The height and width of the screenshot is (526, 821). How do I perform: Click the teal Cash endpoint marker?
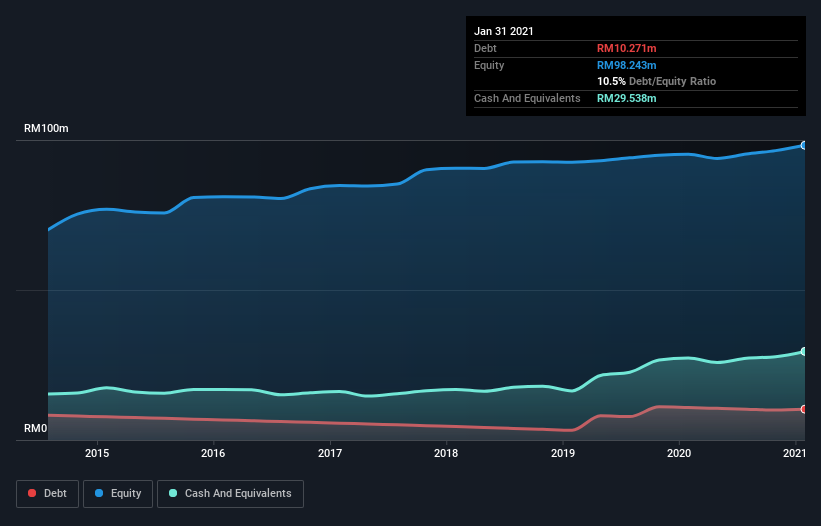(x=803, y=351)
